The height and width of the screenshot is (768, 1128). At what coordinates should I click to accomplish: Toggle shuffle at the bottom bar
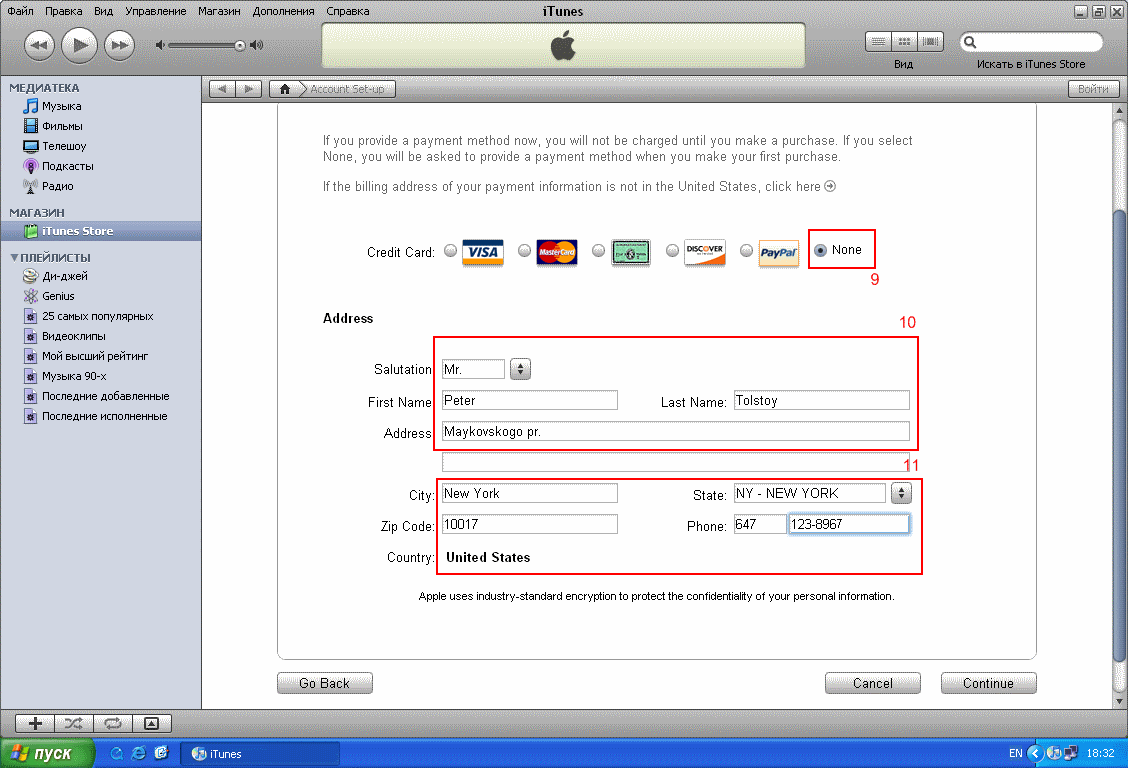point(74,723)
